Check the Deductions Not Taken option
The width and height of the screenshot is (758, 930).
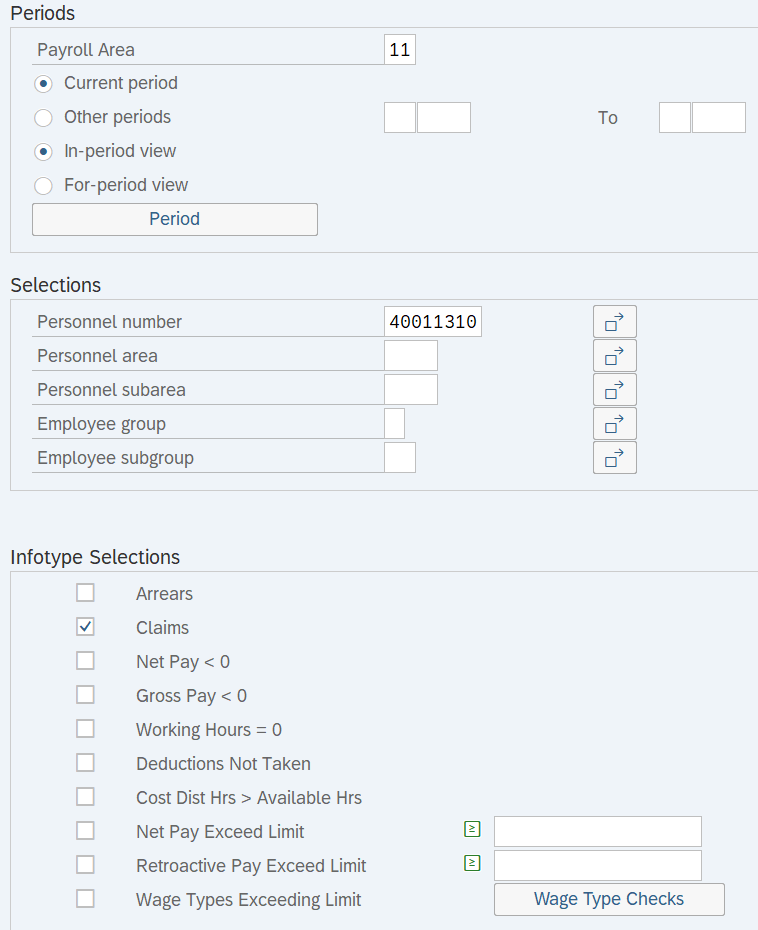[86, 763]
